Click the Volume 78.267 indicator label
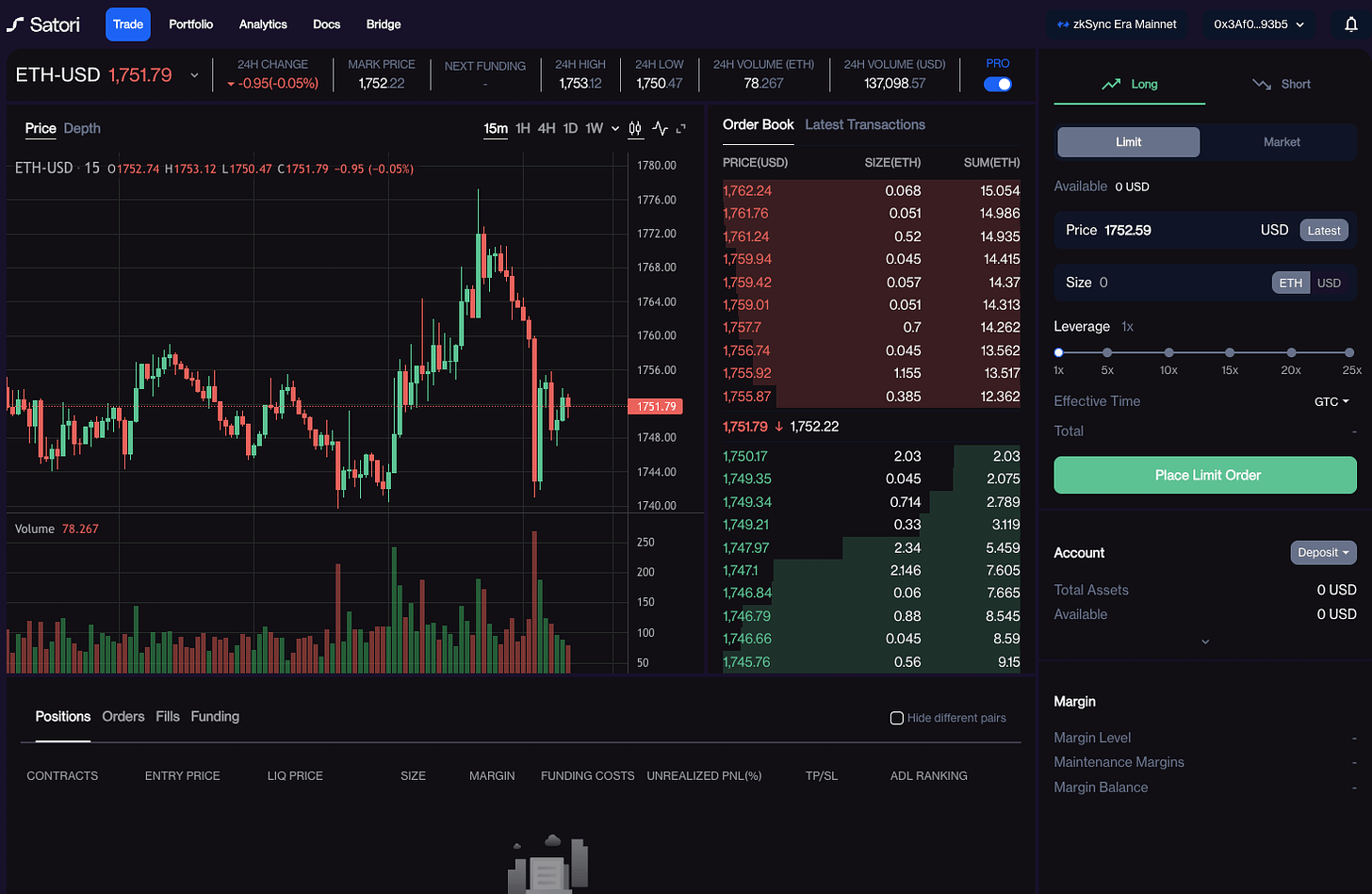 click(57, 529)
